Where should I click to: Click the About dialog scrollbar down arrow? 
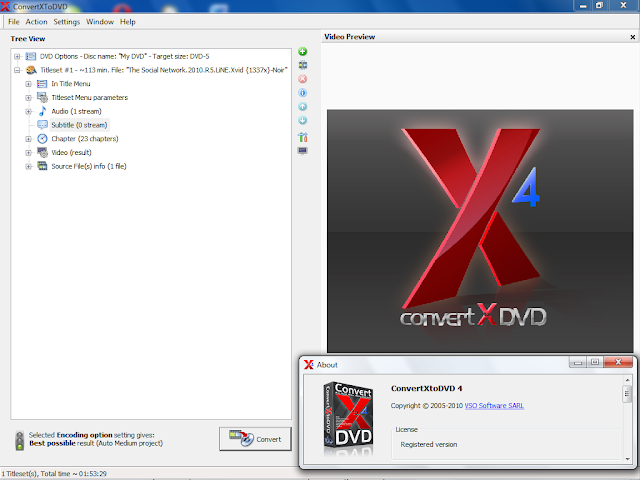tap(627, 459)
